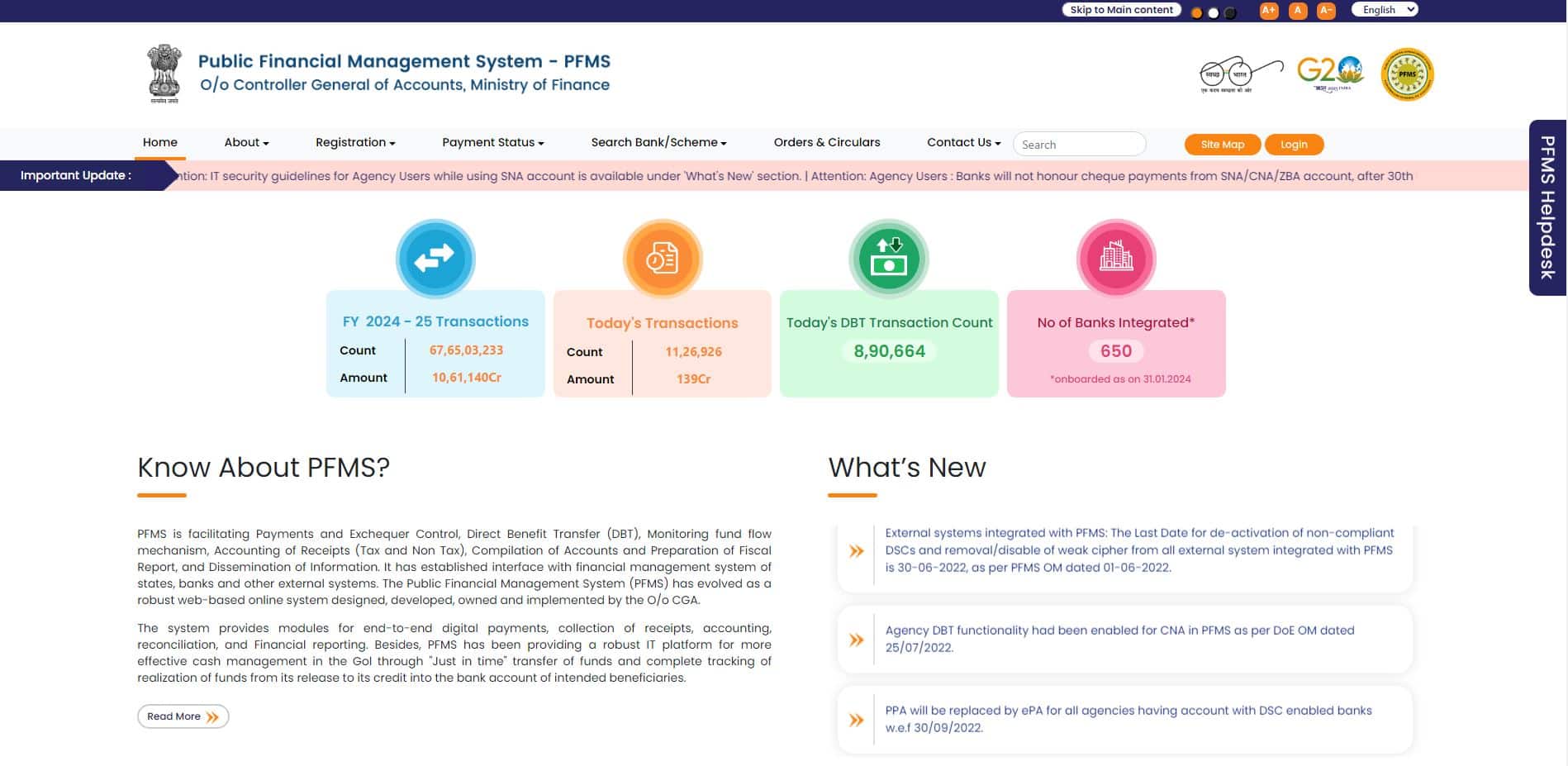Click No of Banks Integrated heading
The image size is (1568, 766).
[x=1116, y=323]
